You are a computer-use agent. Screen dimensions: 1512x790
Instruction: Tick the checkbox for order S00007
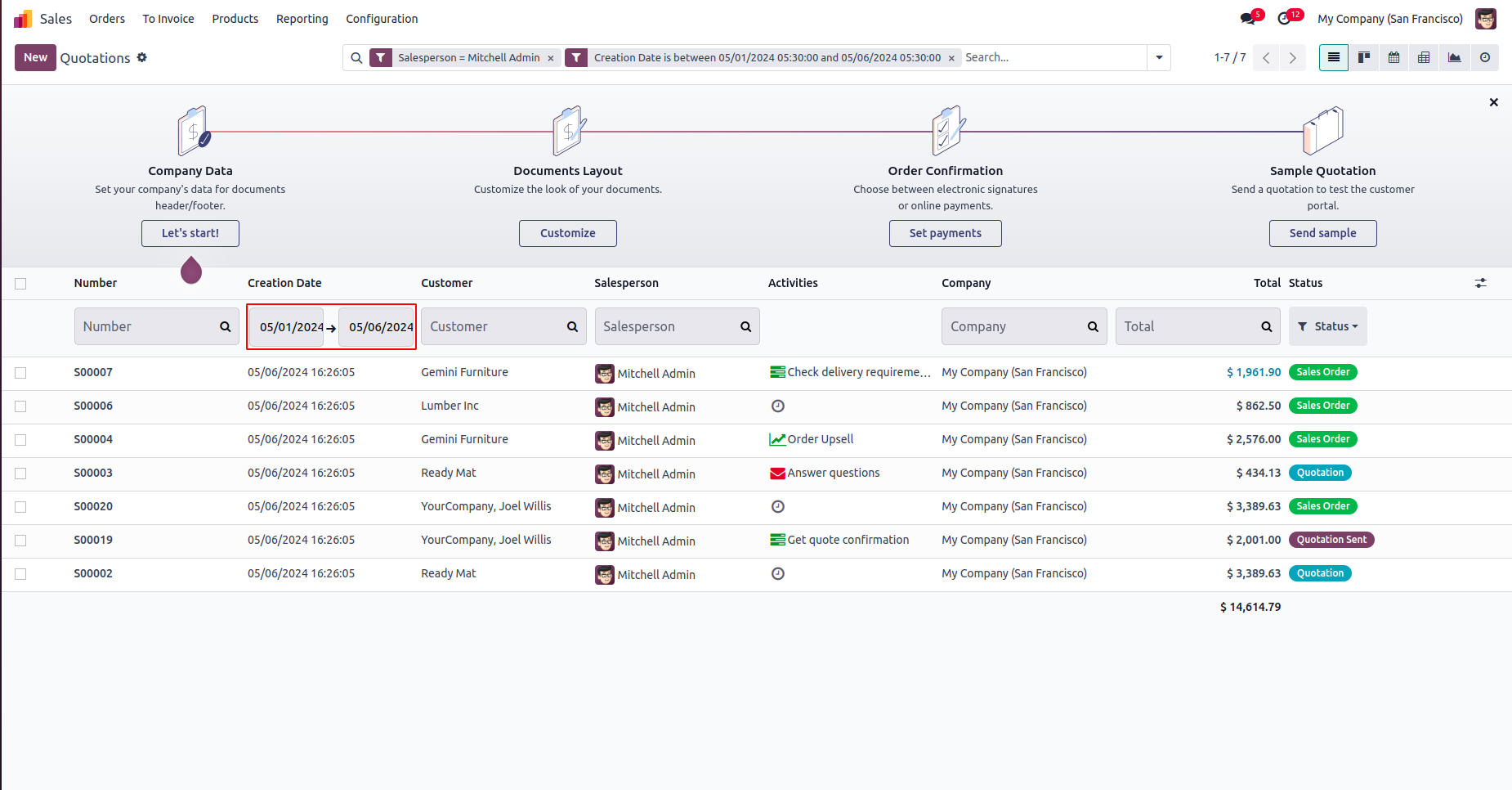[20, 373]
